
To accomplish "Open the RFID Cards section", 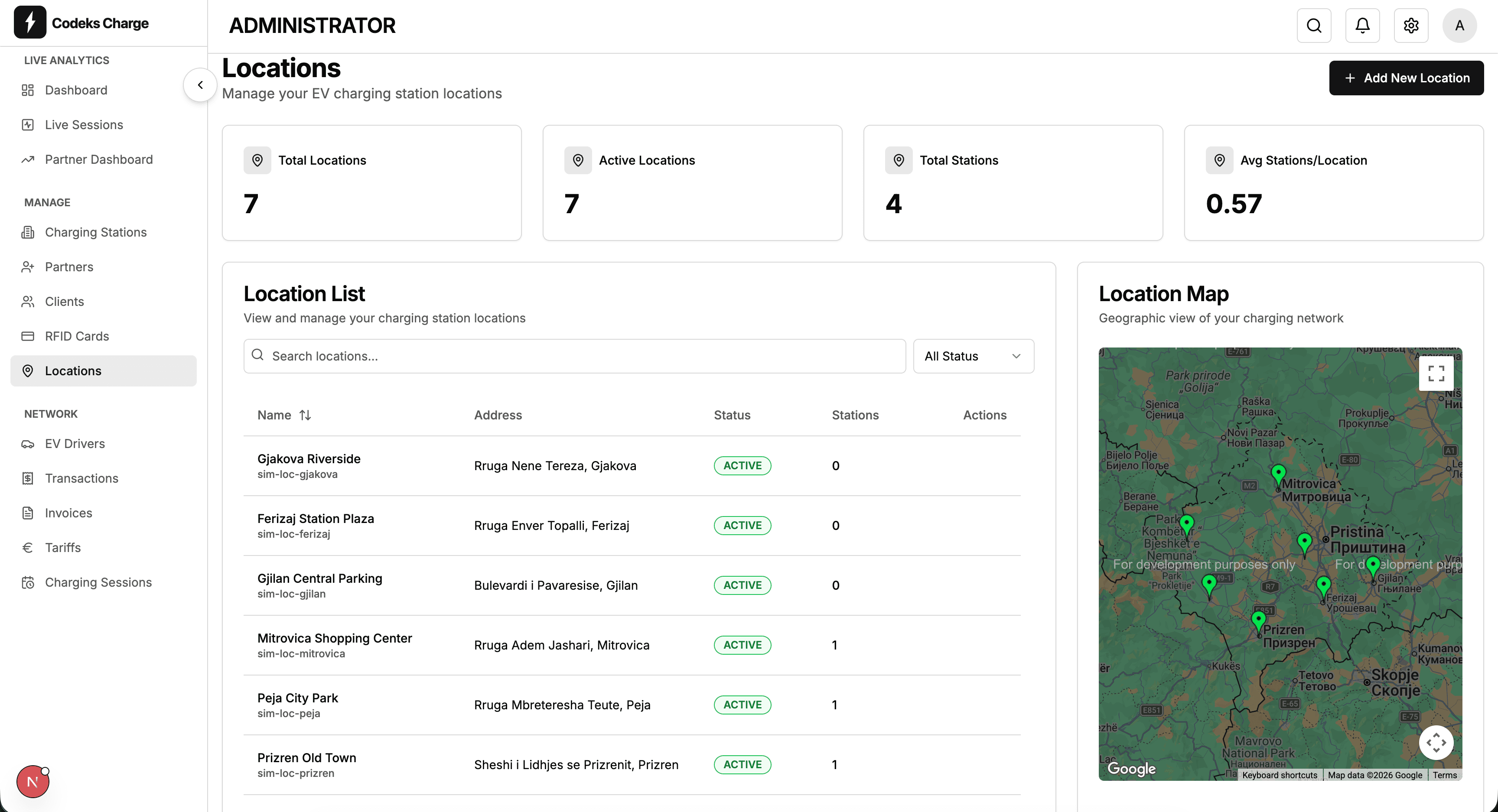I will (77, 336).
